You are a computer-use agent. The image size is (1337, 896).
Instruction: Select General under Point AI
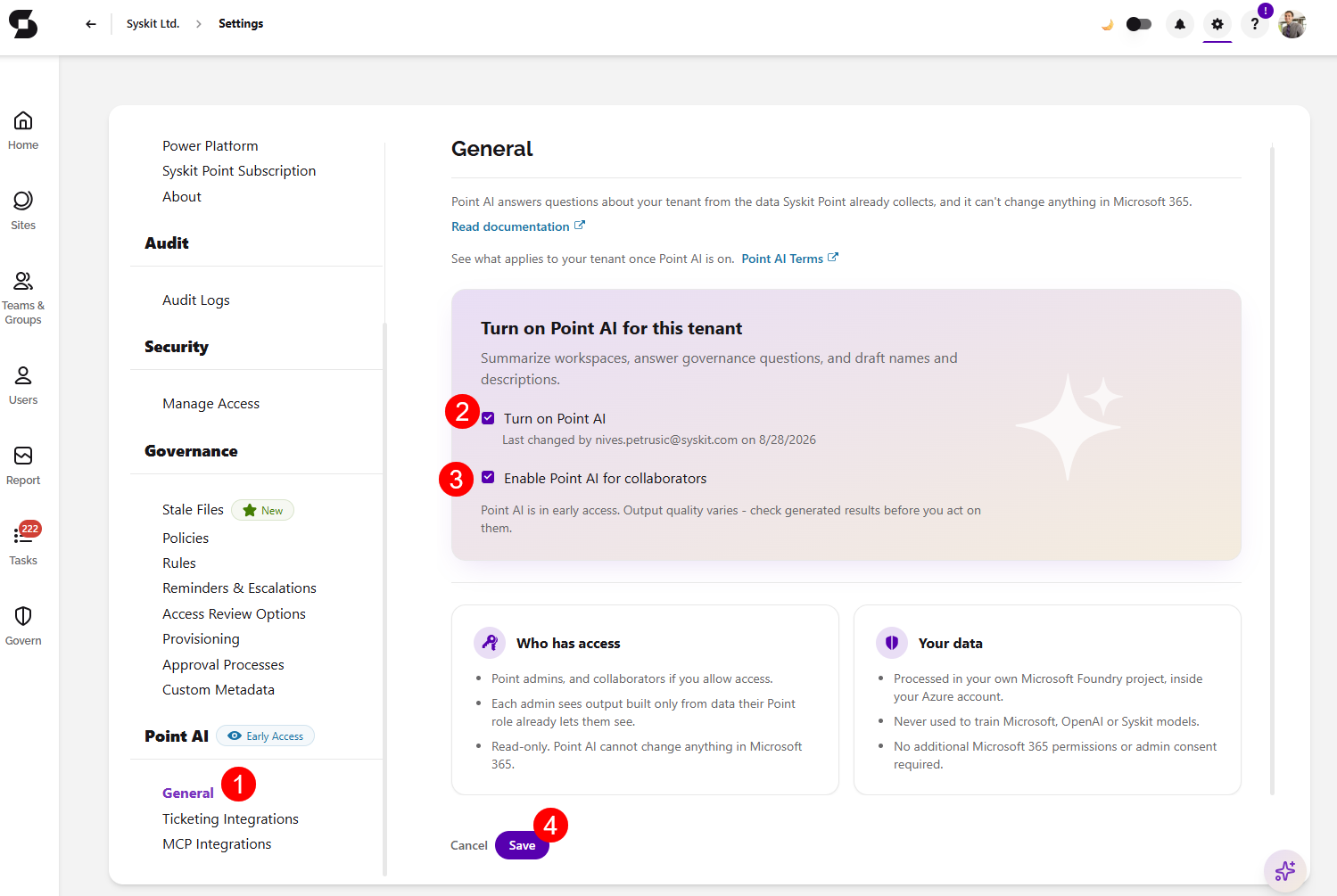point(188,793)
